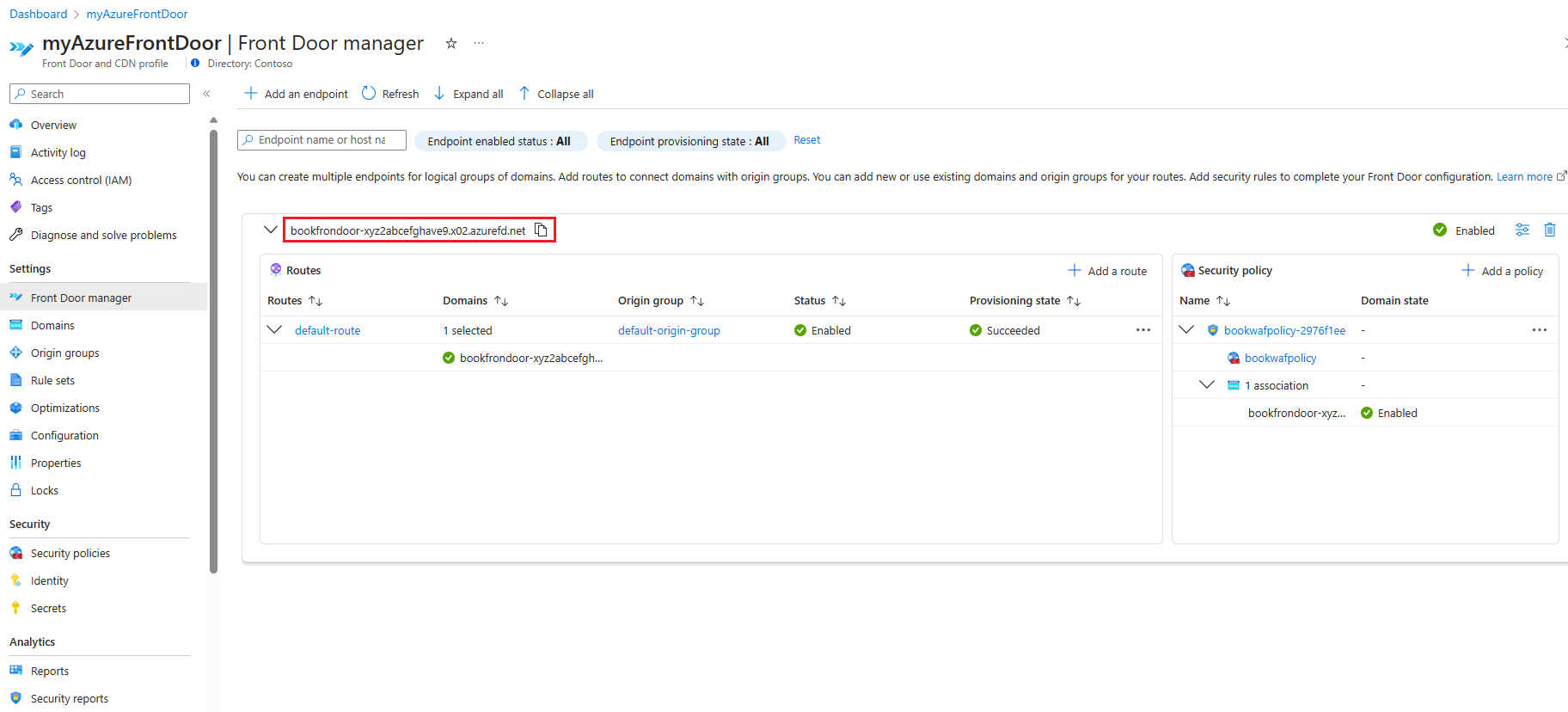
Task: Reset the endpoint filters
Action: click(x=806, y=140)
